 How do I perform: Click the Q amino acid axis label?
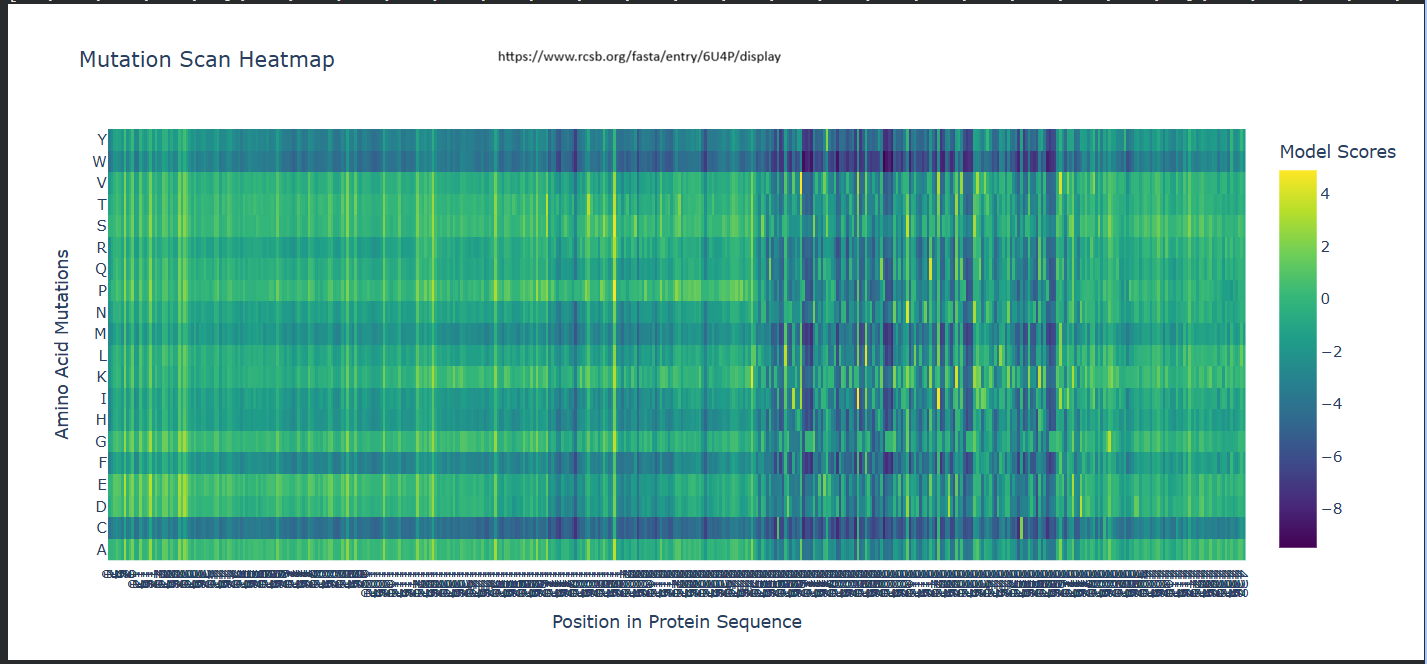(100, 269)
